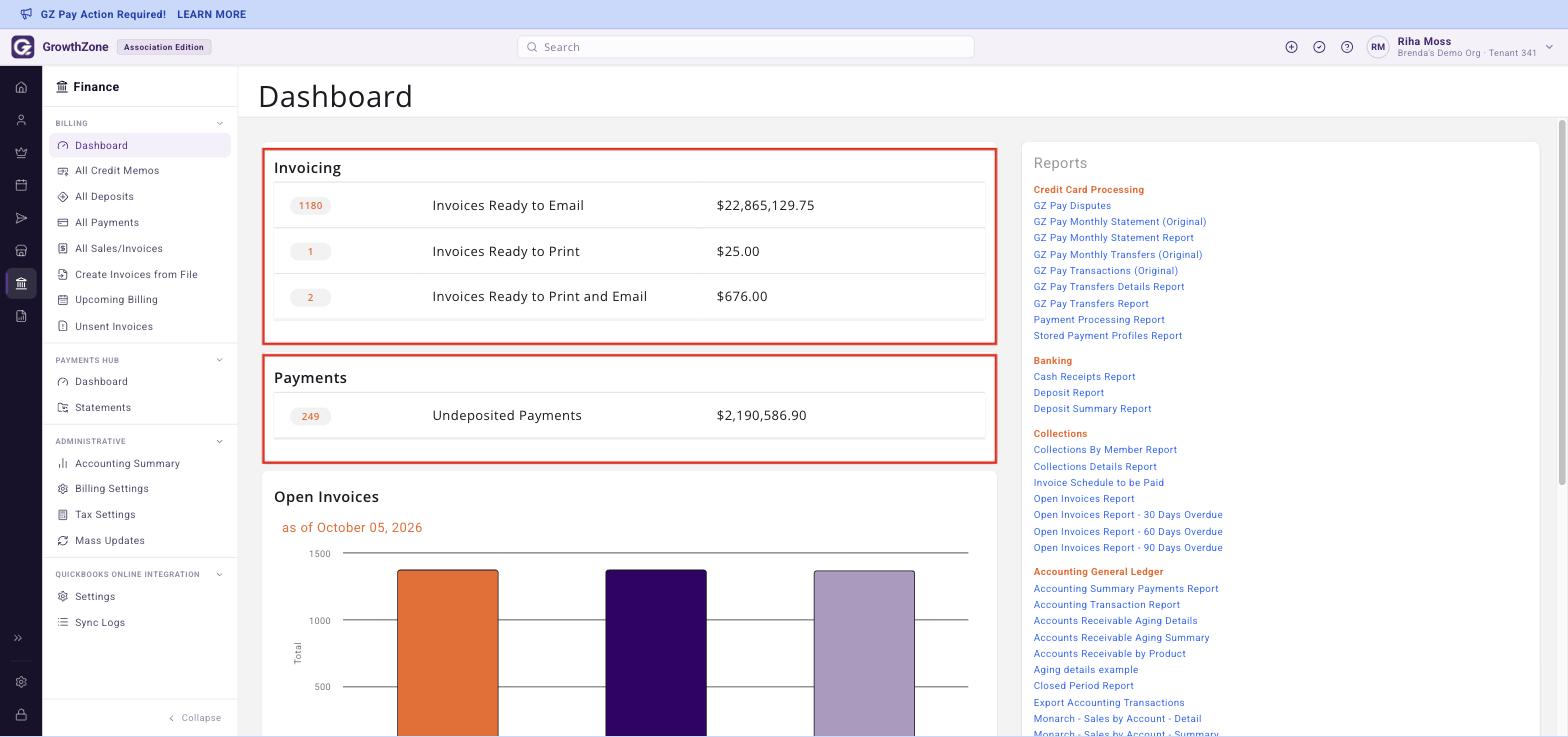Collapse the Payments Hub section
Viewport: 1568px width, 737px height.
point(220,360)
